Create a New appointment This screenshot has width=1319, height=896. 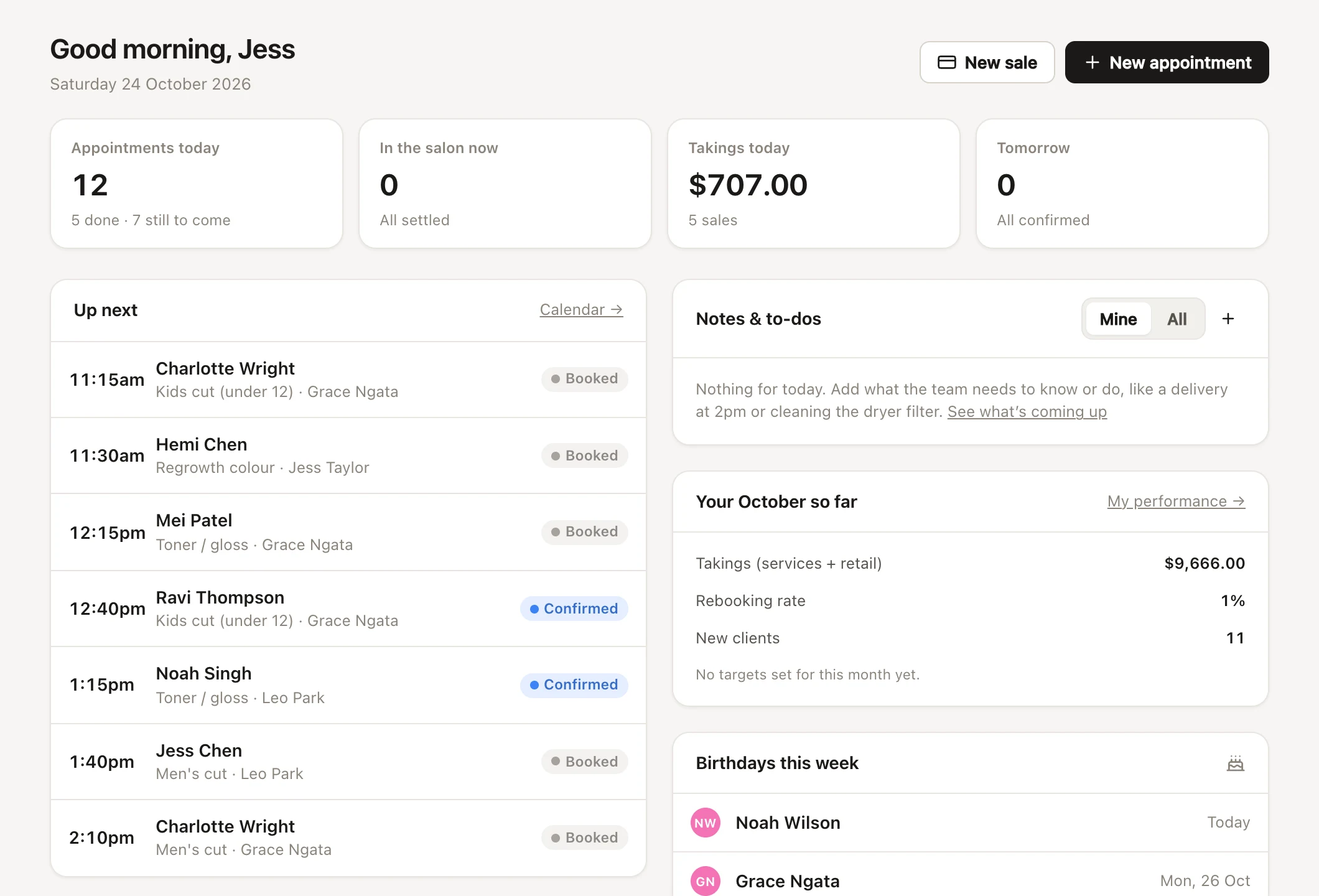1167,62
